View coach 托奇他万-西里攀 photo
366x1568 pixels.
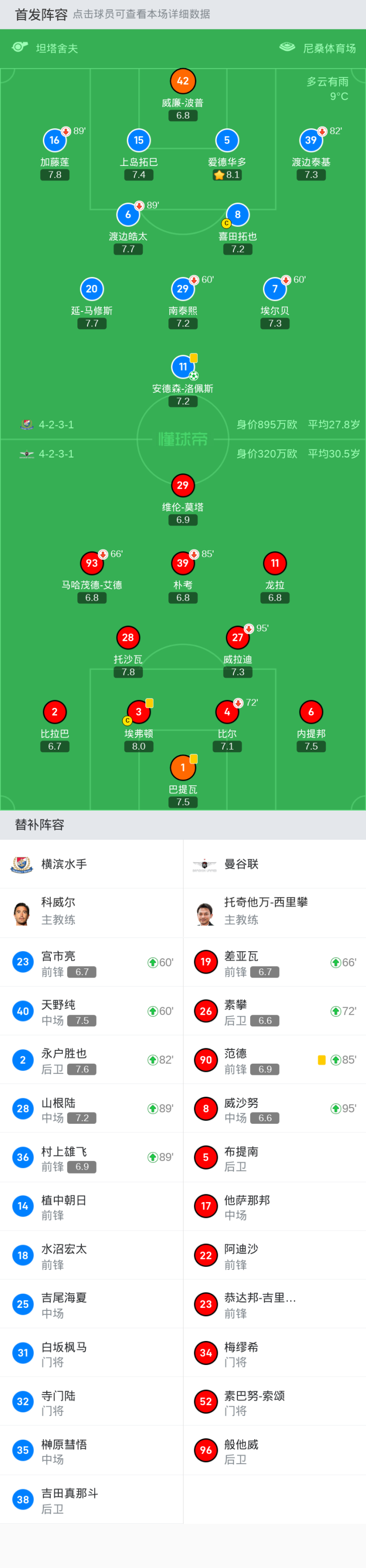tap(205, 913)
